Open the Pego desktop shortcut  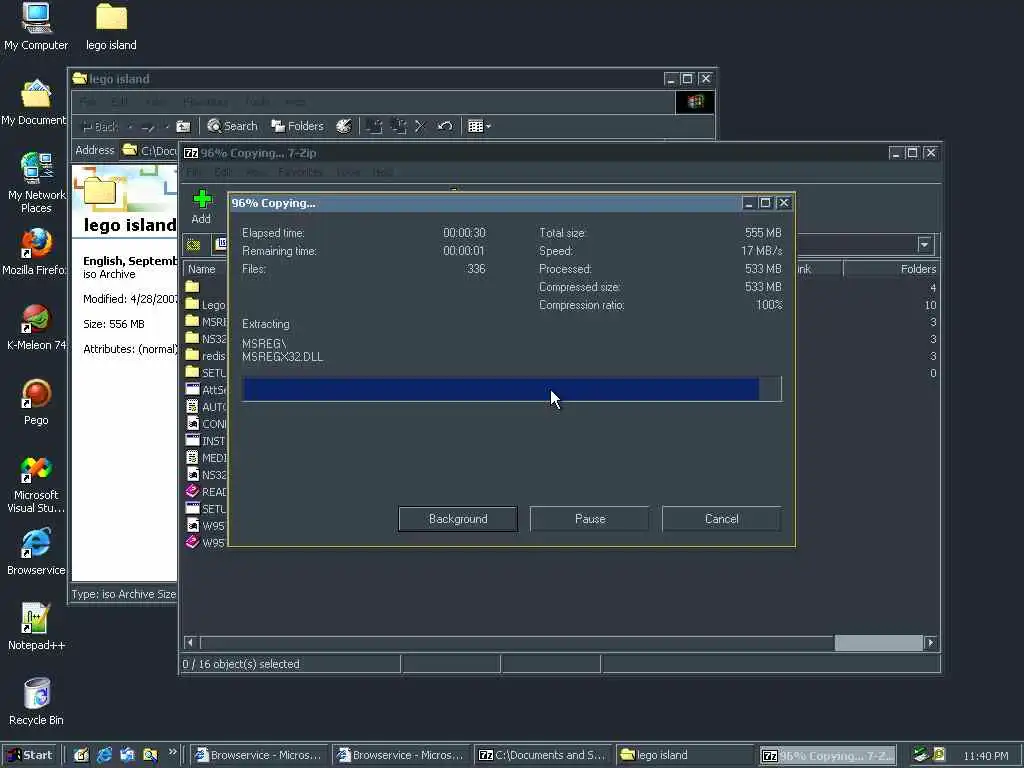click(36, 402)
